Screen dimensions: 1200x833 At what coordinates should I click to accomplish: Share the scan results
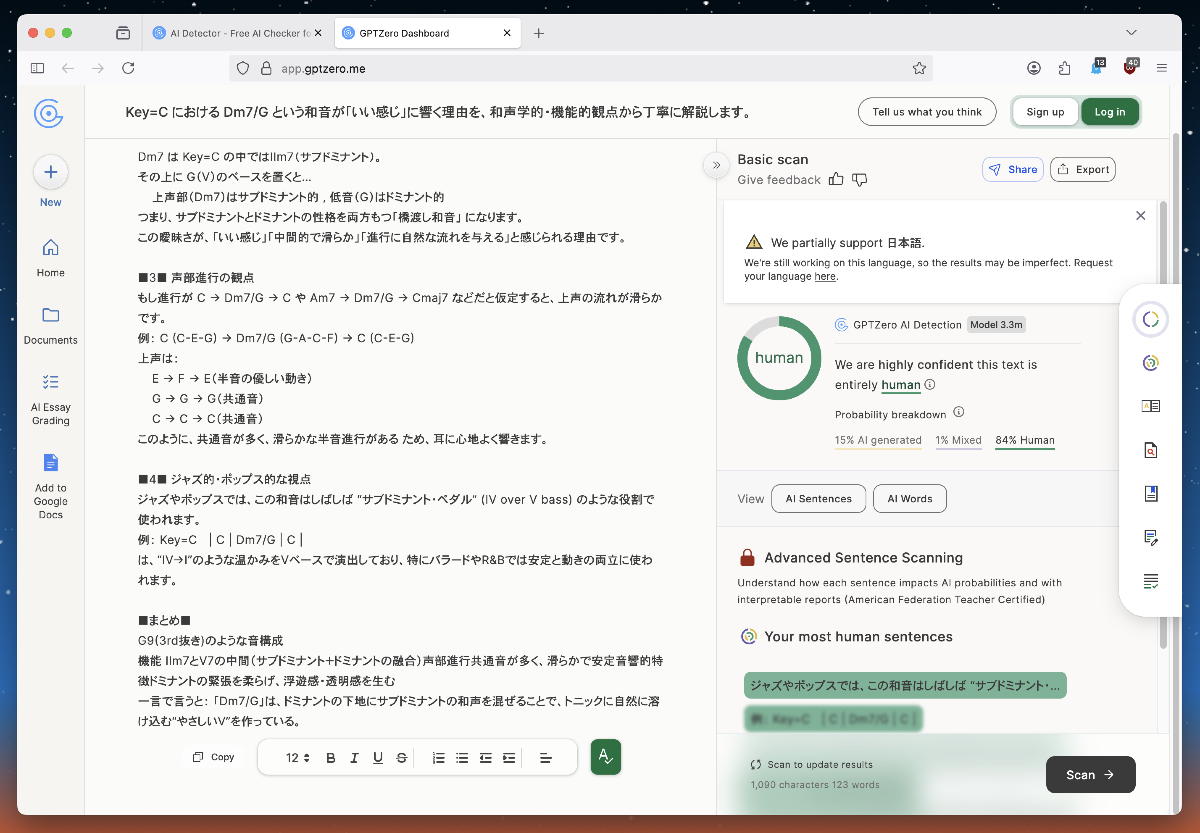pos(1012,169)
